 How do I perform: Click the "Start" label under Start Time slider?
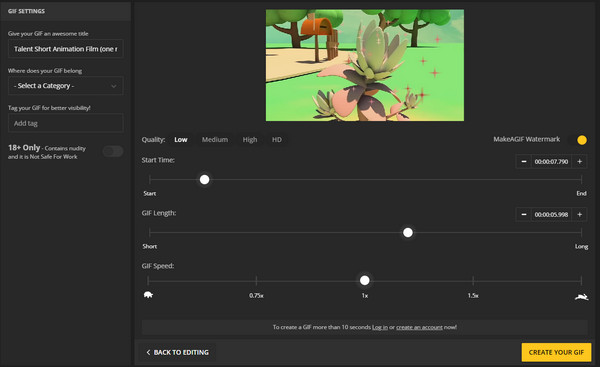(150, 193)
